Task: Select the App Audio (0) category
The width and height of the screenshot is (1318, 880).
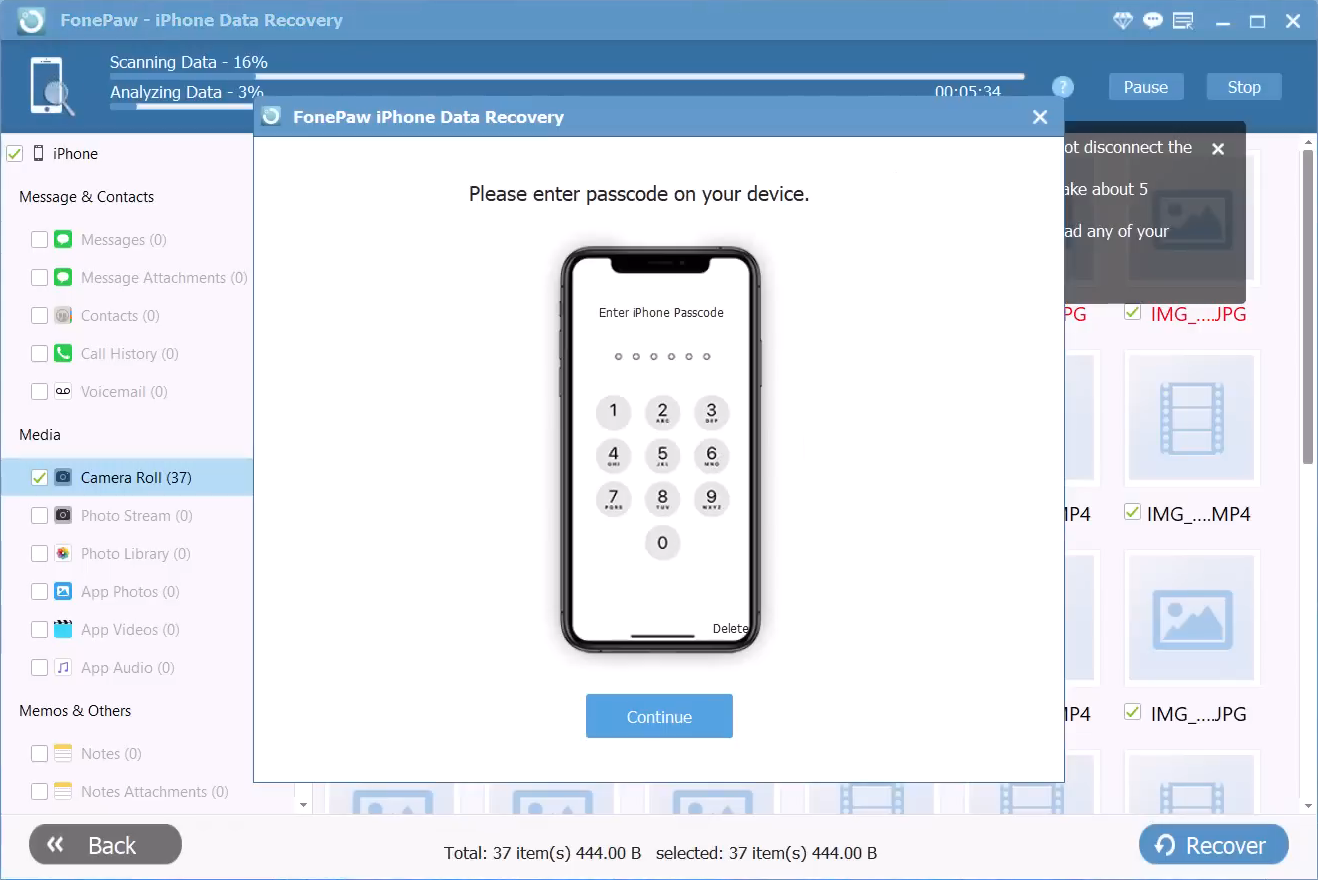Action: [x=126, y=668]
